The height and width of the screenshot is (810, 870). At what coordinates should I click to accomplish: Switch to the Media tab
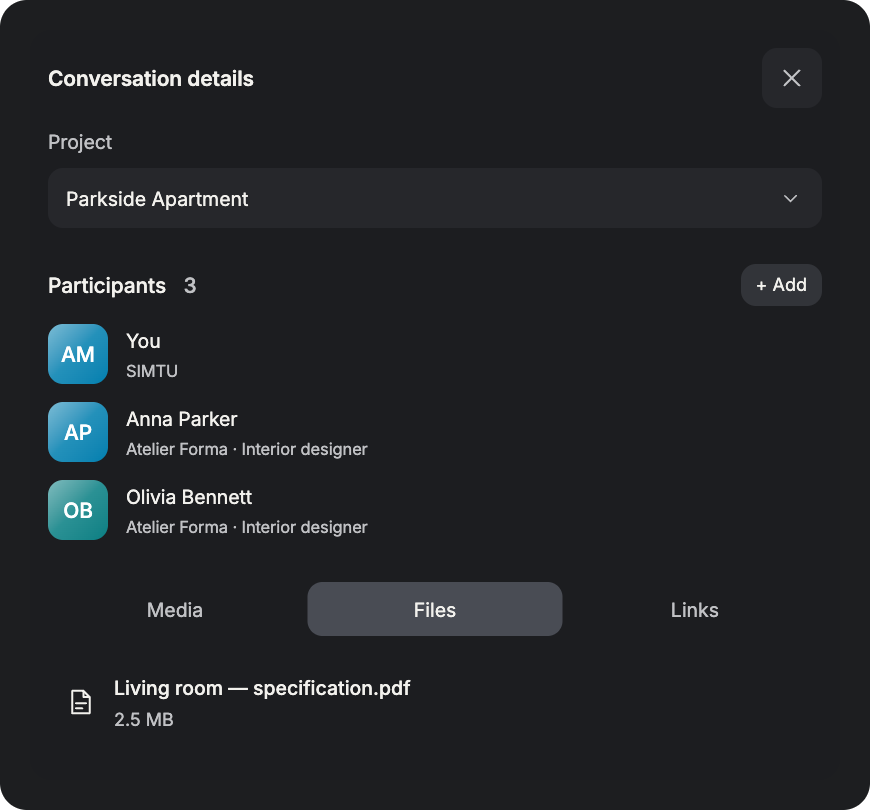click(x=175, y=610)
